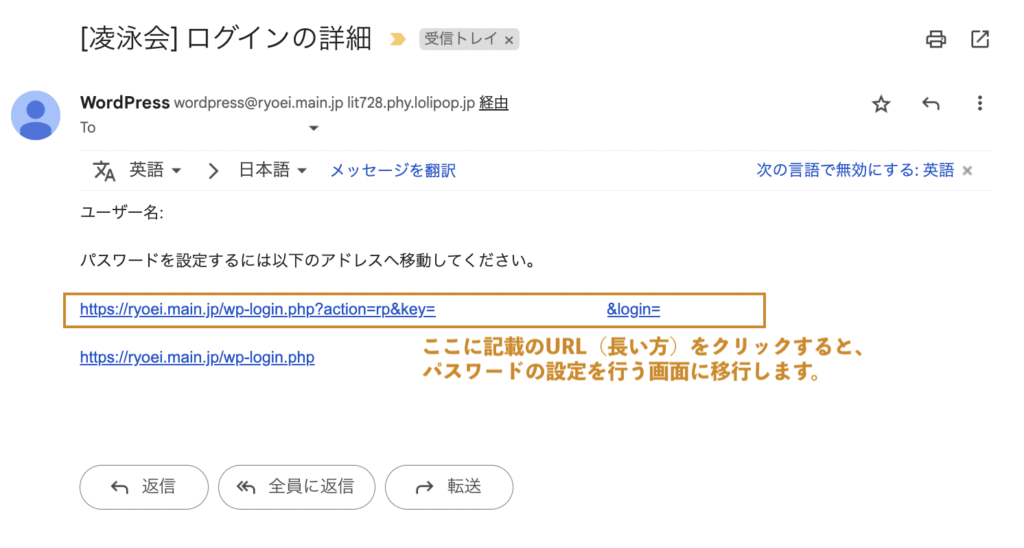Click the print email icon

pyautogui.click(x=936, y=40)
